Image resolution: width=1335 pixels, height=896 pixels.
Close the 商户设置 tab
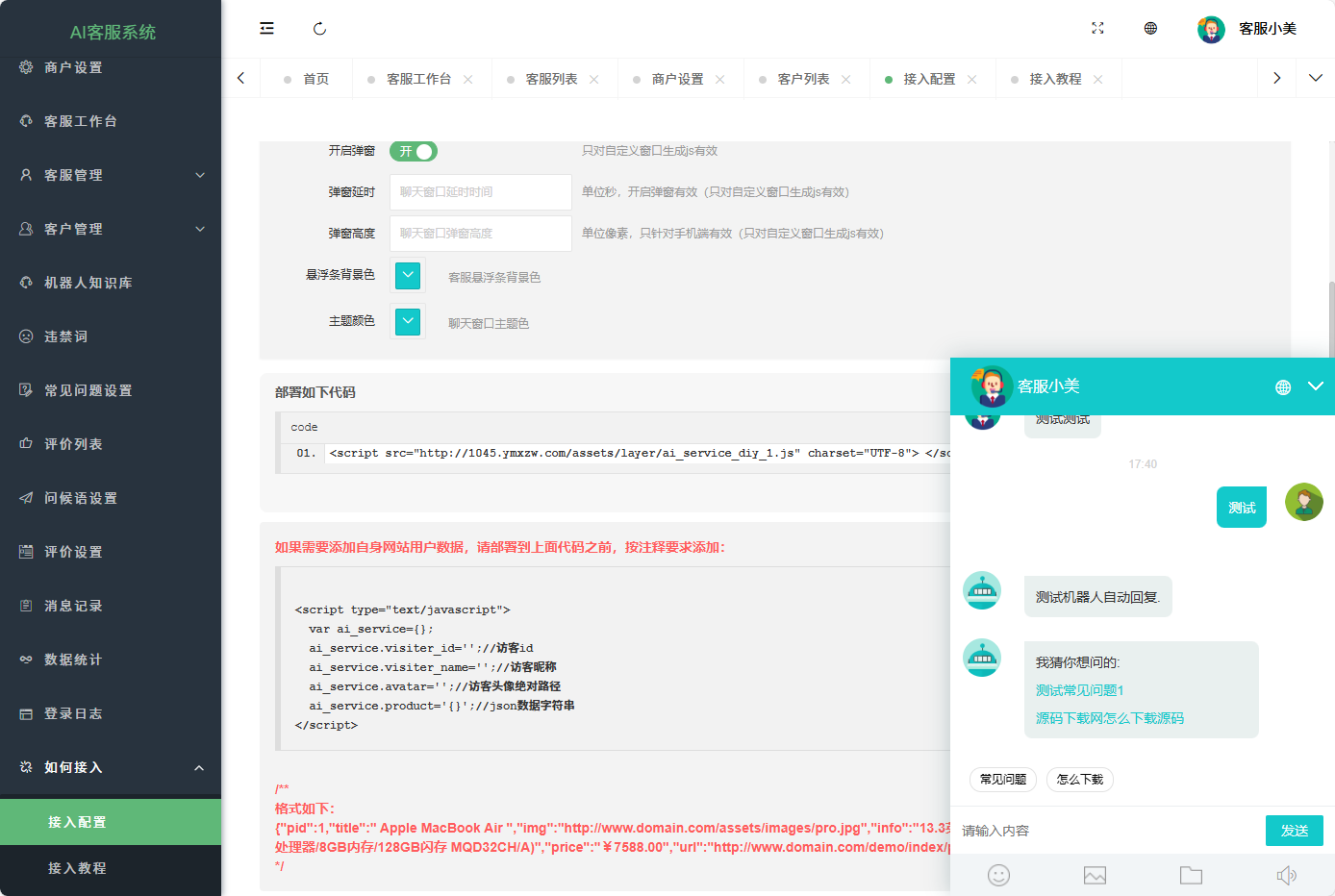[x=720, y=79]
